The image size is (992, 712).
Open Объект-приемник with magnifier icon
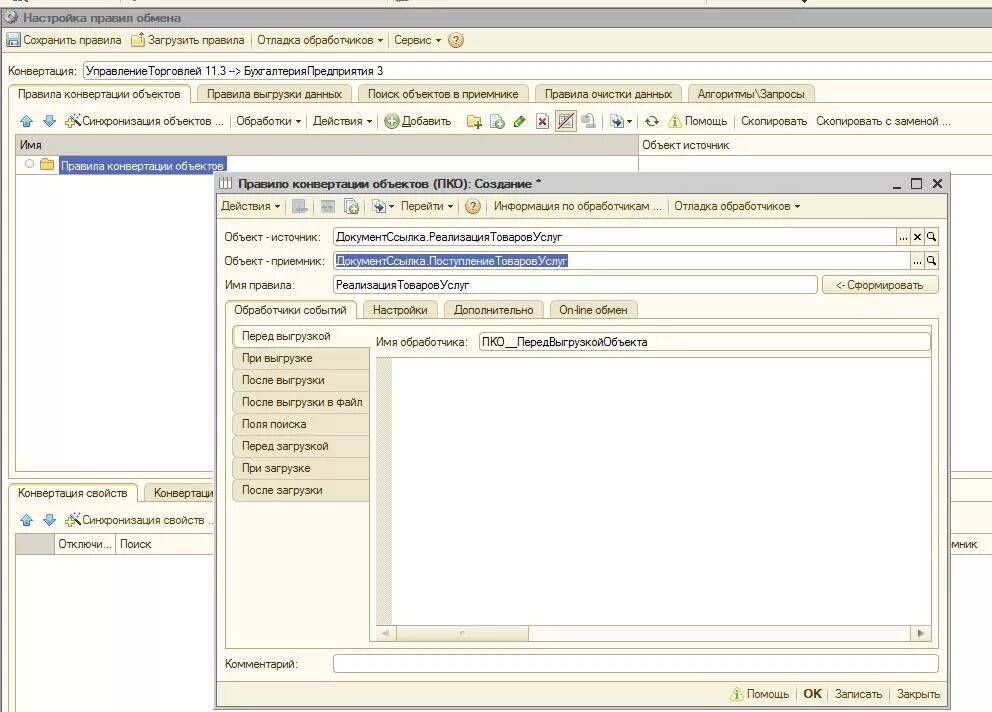click(x=931, y=261)
